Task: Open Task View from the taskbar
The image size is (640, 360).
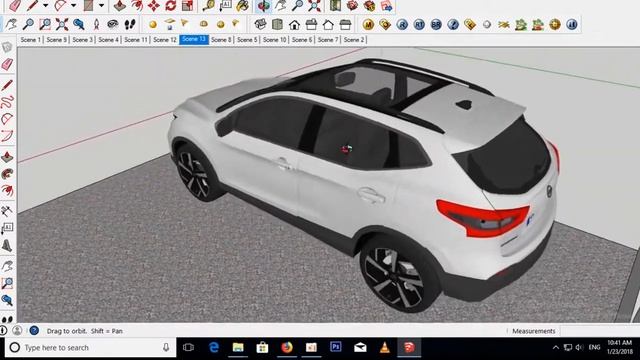Action: click(189, 347)
